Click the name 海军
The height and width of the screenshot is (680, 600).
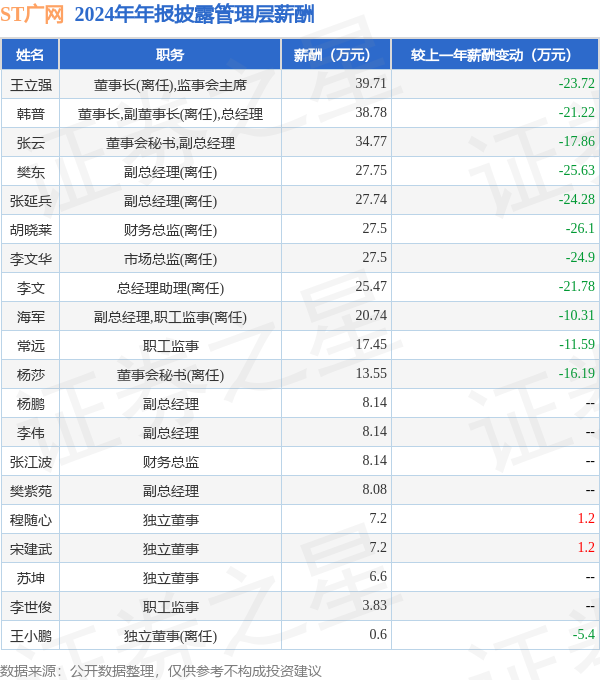click(x=31, y=317)
